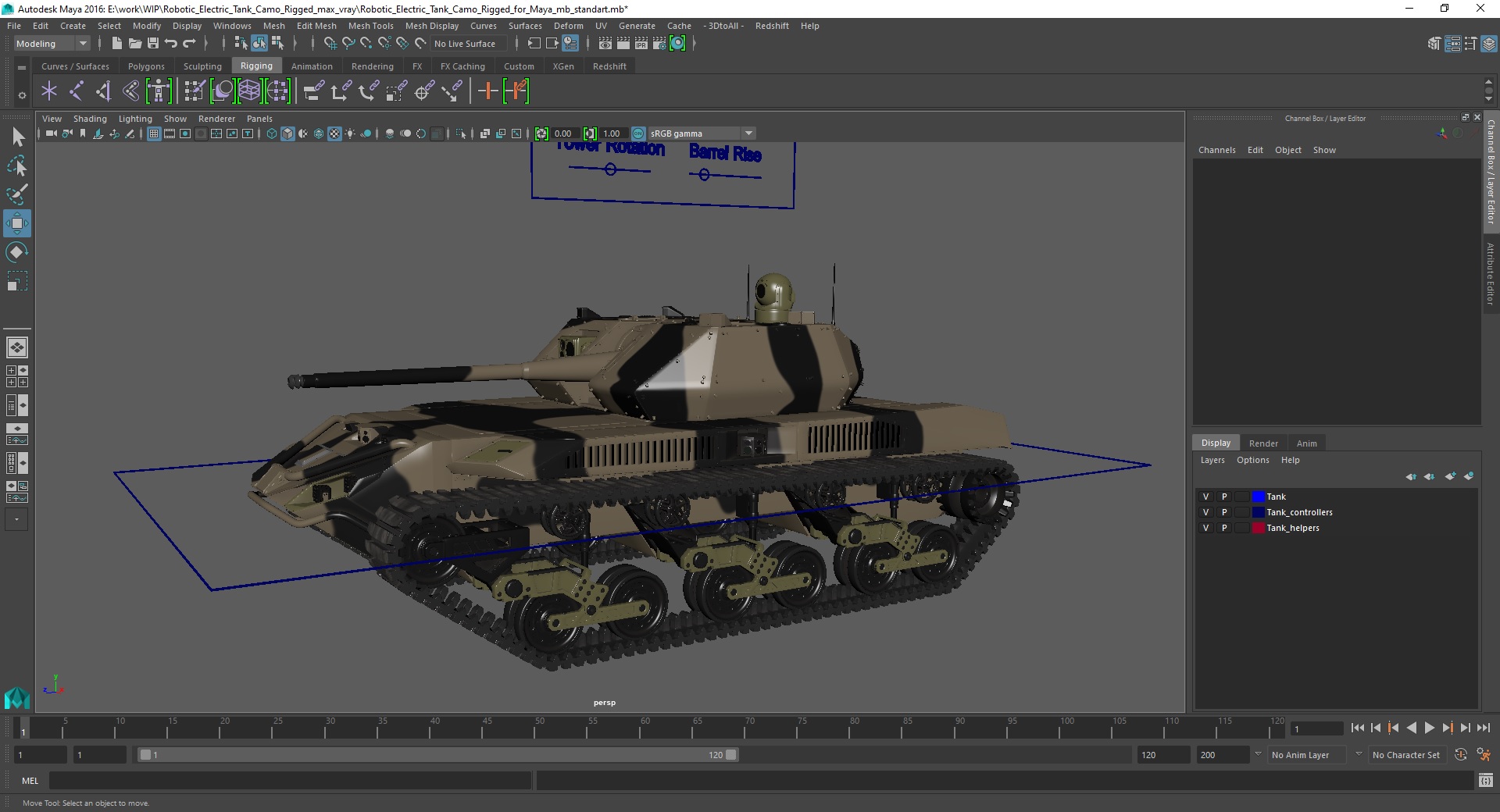
Task: Create new empty layer icon
Action: [1450, 476]
